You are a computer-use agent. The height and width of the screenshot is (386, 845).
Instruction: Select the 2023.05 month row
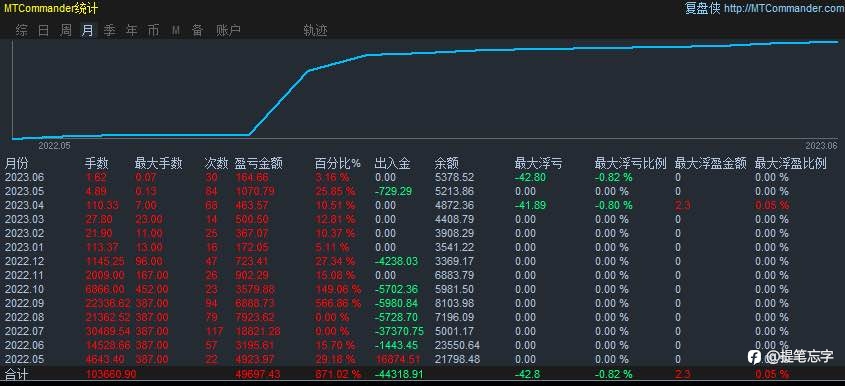coord(422,191)
